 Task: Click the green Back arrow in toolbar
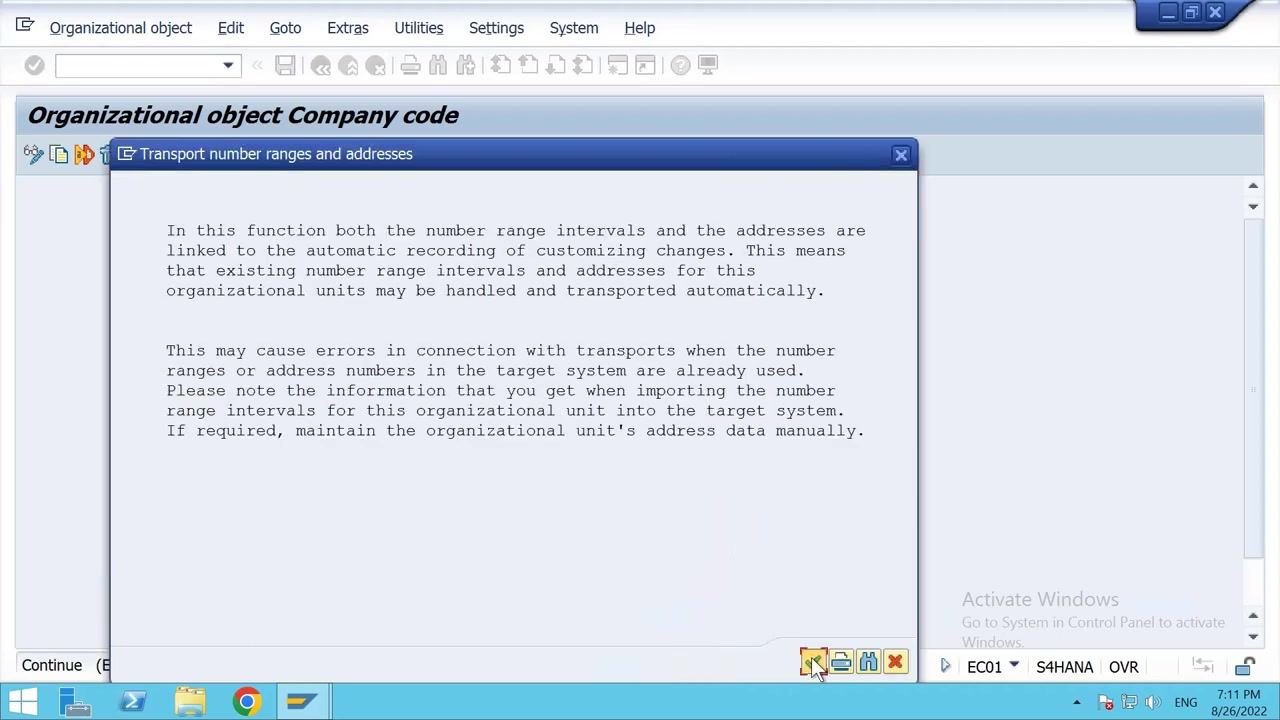point(321,66)
